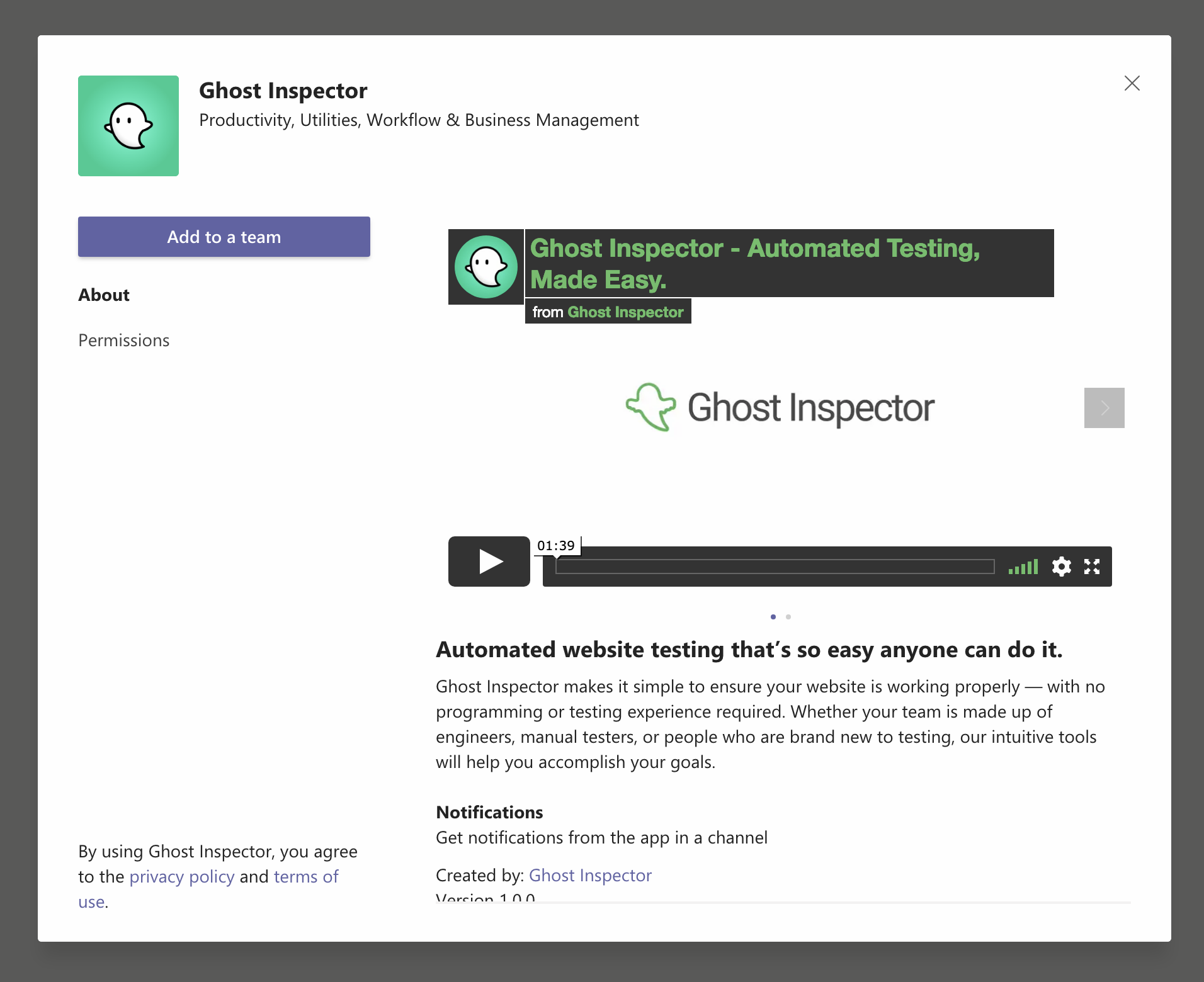Play the Ghost Inspector video
The height and width of the screenshot is (982, 1204).
tap(489, 562)
